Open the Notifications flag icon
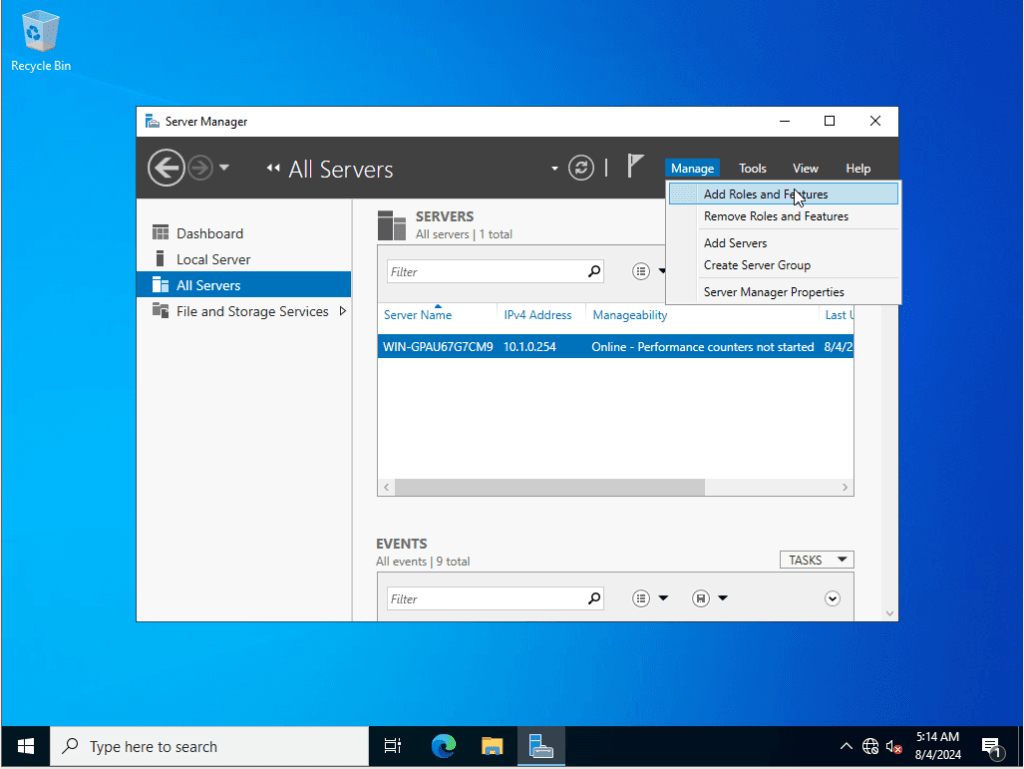Viewport: 1024px width, 769px height. (635, 166)
